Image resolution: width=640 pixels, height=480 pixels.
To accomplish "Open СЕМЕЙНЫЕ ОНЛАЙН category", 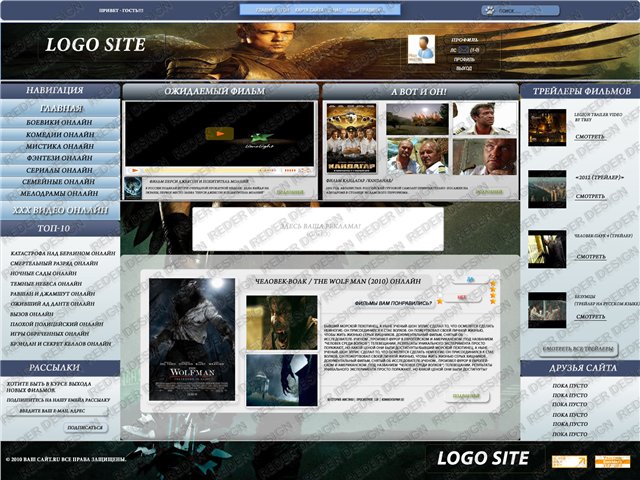I will [60, 182].
